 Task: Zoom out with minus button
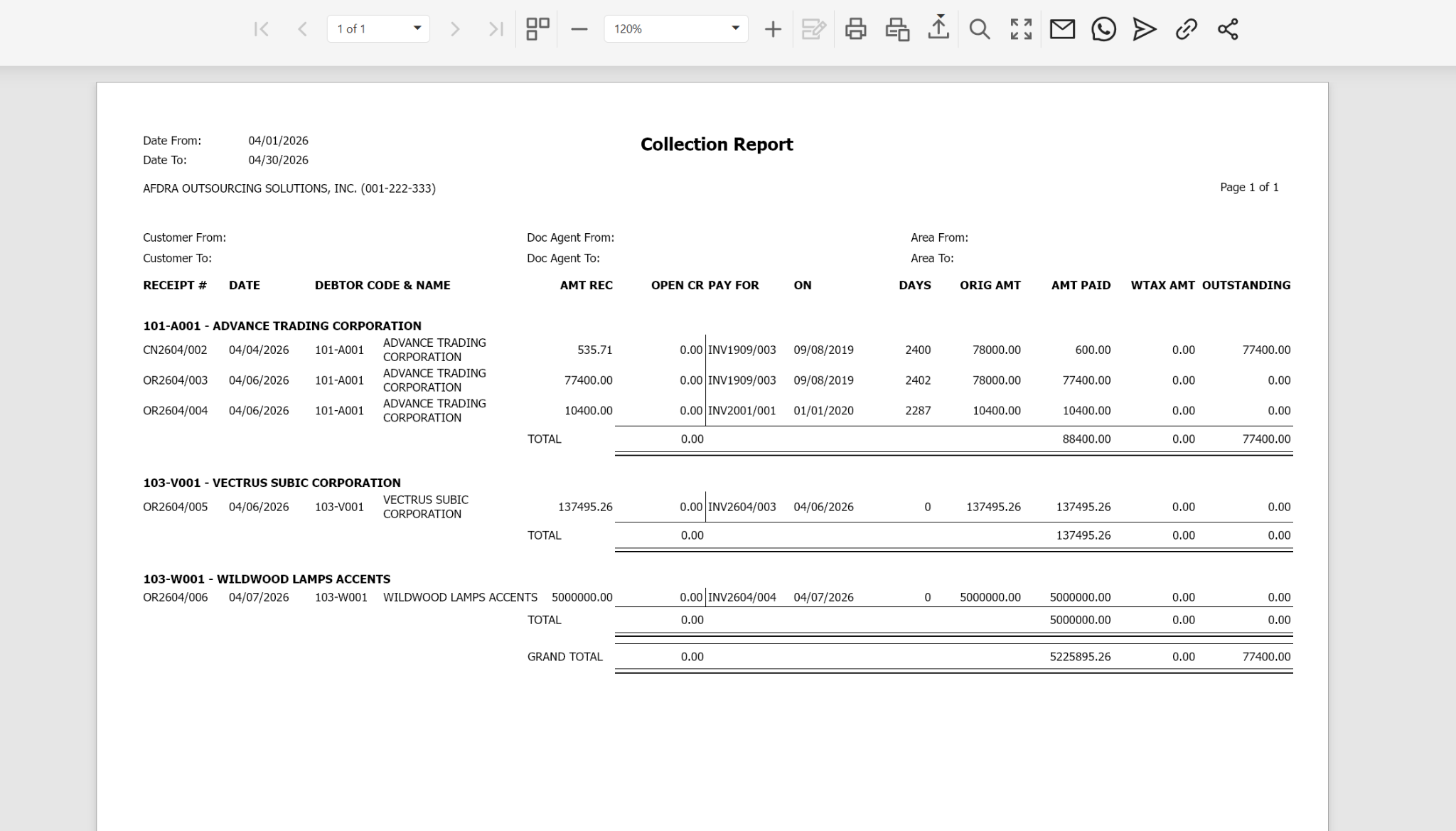coord(579,29)
